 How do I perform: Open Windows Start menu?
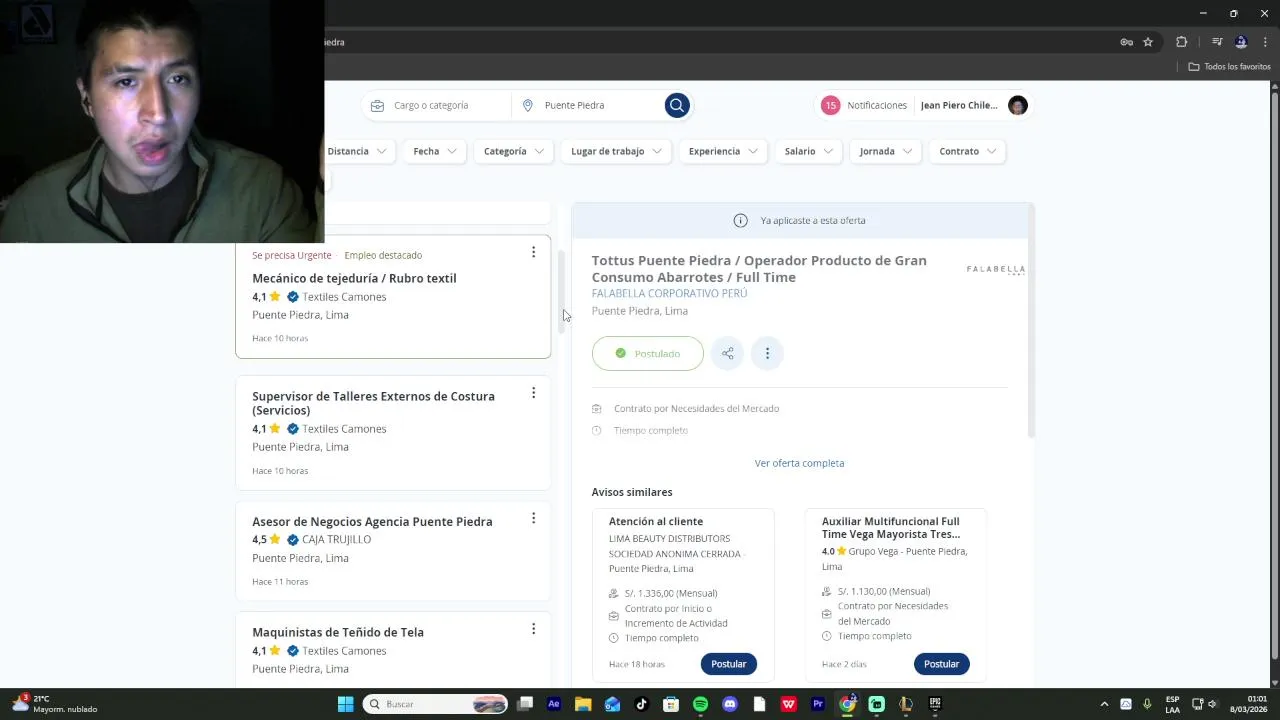345,704
